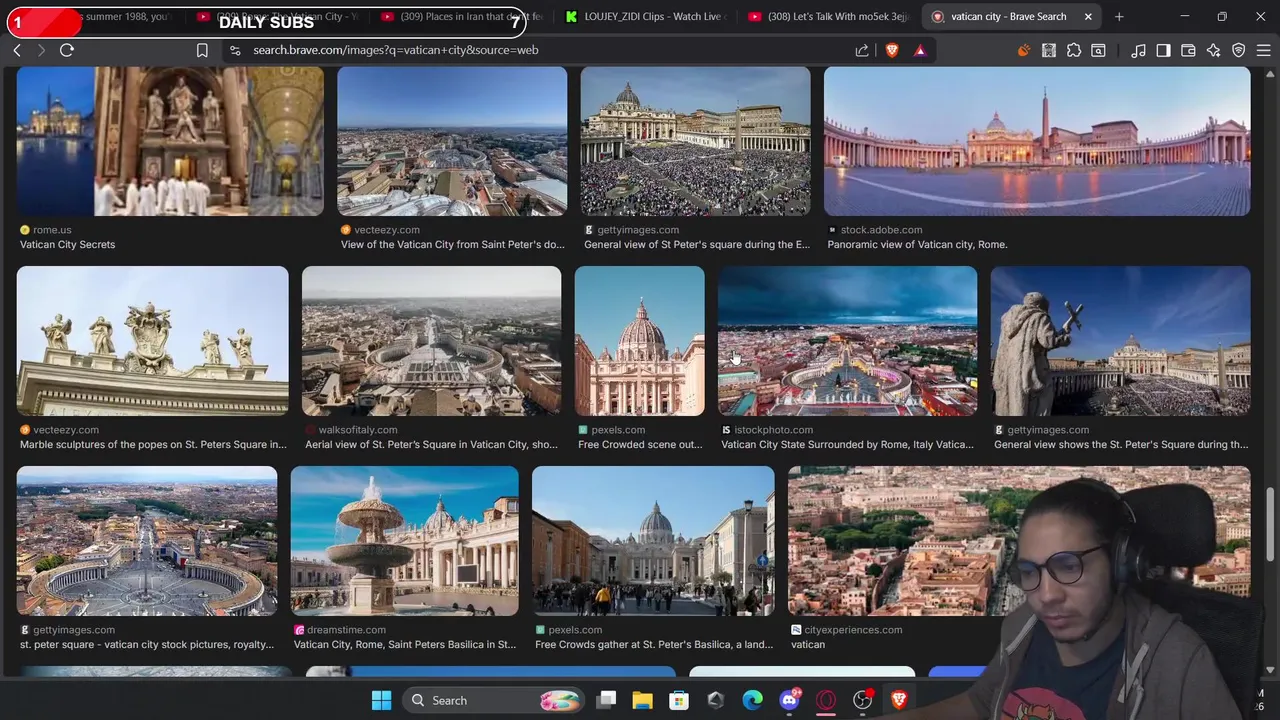Open Microsoft Store from the taskbar
Image resolution: width=1280 pixels, height=720 pixels.
[679, 701]
